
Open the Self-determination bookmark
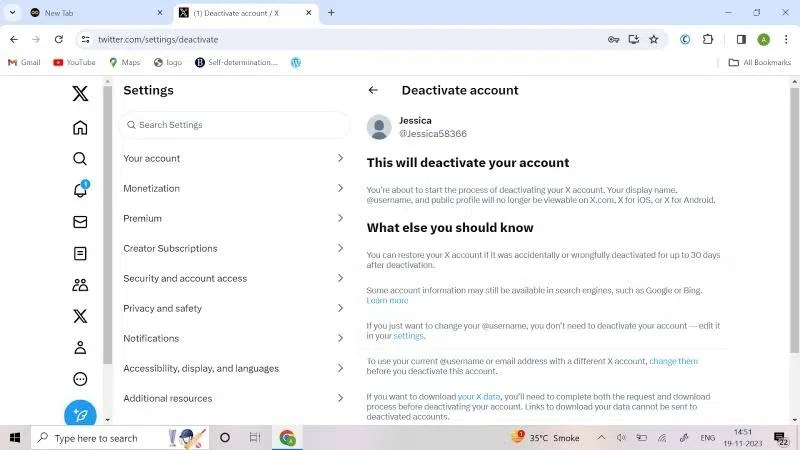[236, 62]
